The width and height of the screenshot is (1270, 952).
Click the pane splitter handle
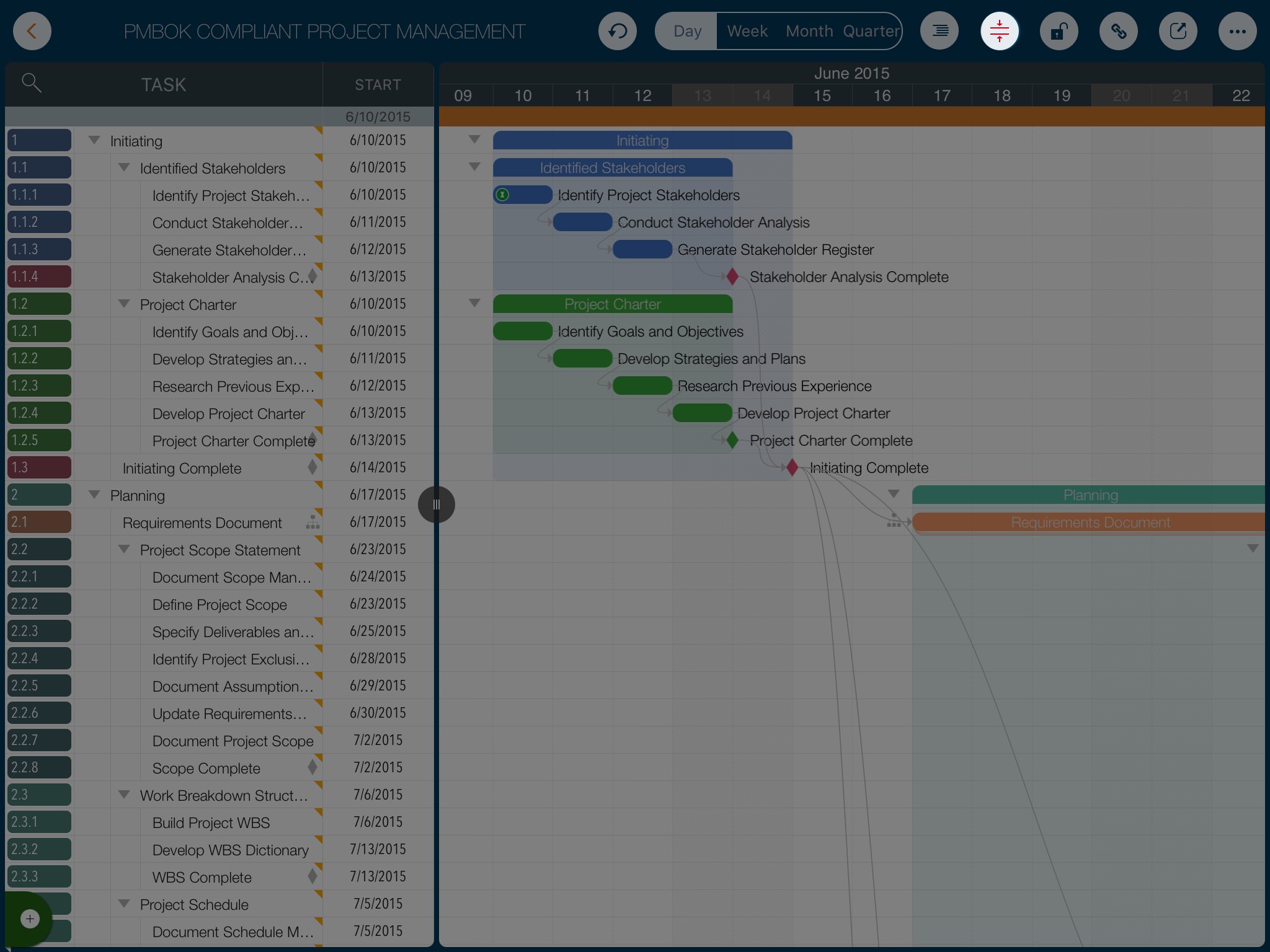[436, 505]
